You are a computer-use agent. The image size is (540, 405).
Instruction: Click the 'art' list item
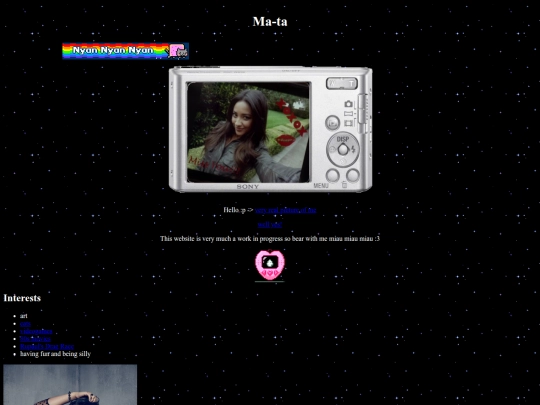(x=23, y=316)
